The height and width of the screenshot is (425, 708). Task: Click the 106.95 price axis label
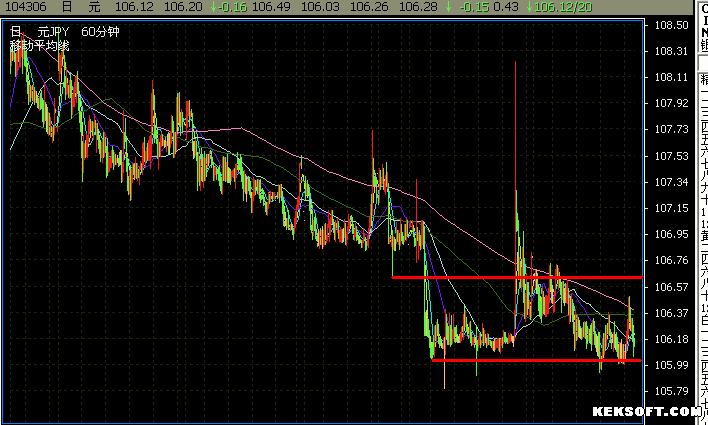[671, 234]
